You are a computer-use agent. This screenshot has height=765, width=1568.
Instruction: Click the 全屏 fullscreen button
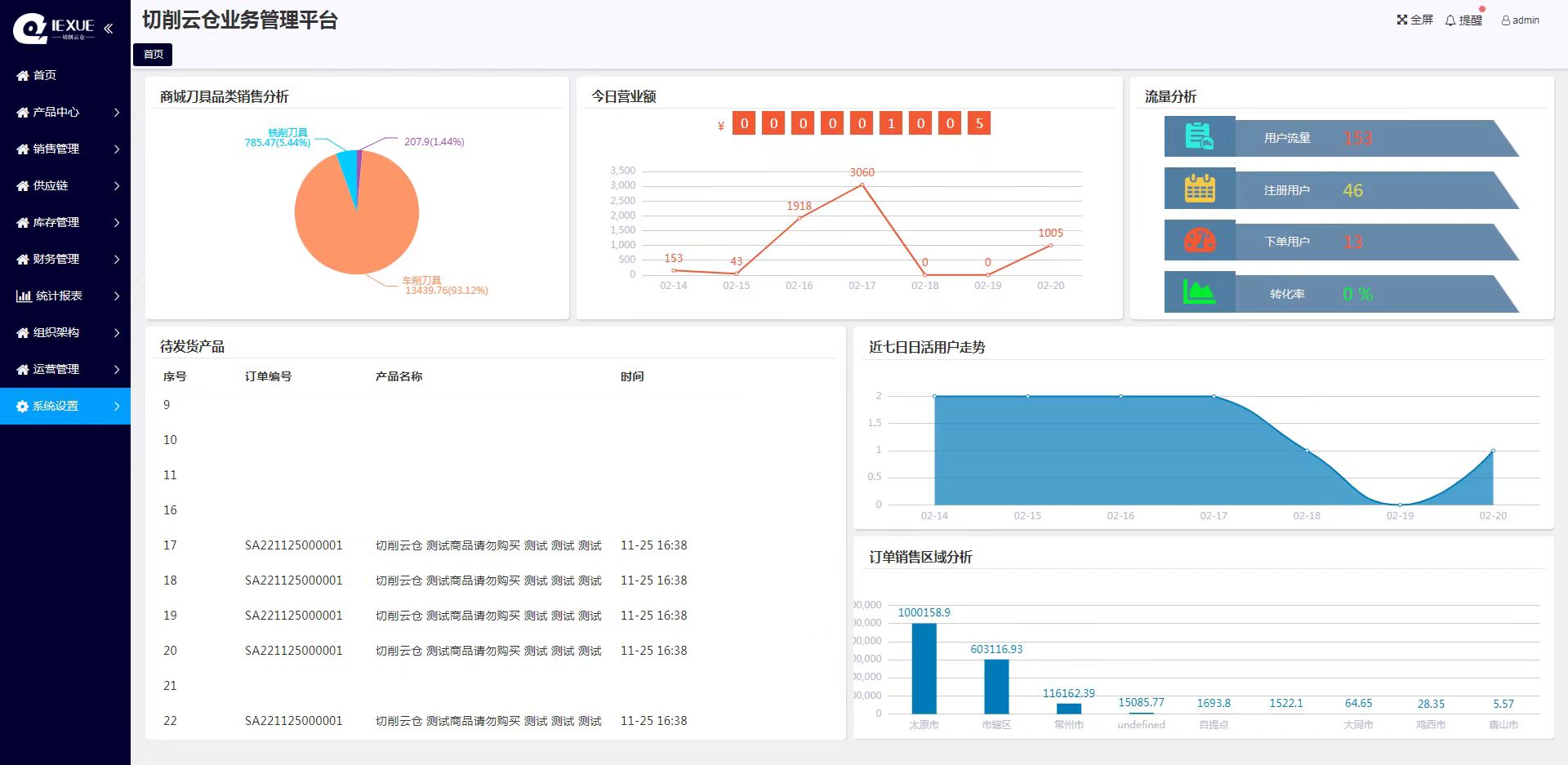click(1414, 20)
